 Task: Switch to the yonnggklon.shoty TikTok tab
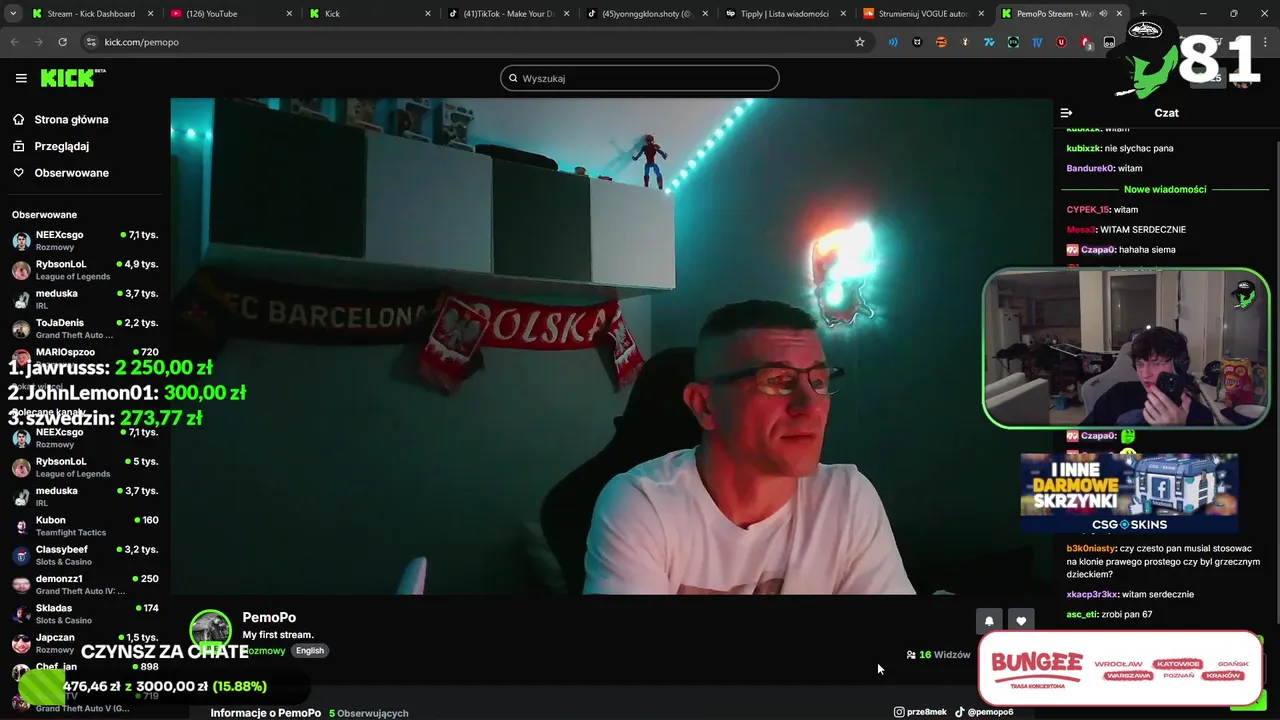pyautogui.click(x=646, y=14)
